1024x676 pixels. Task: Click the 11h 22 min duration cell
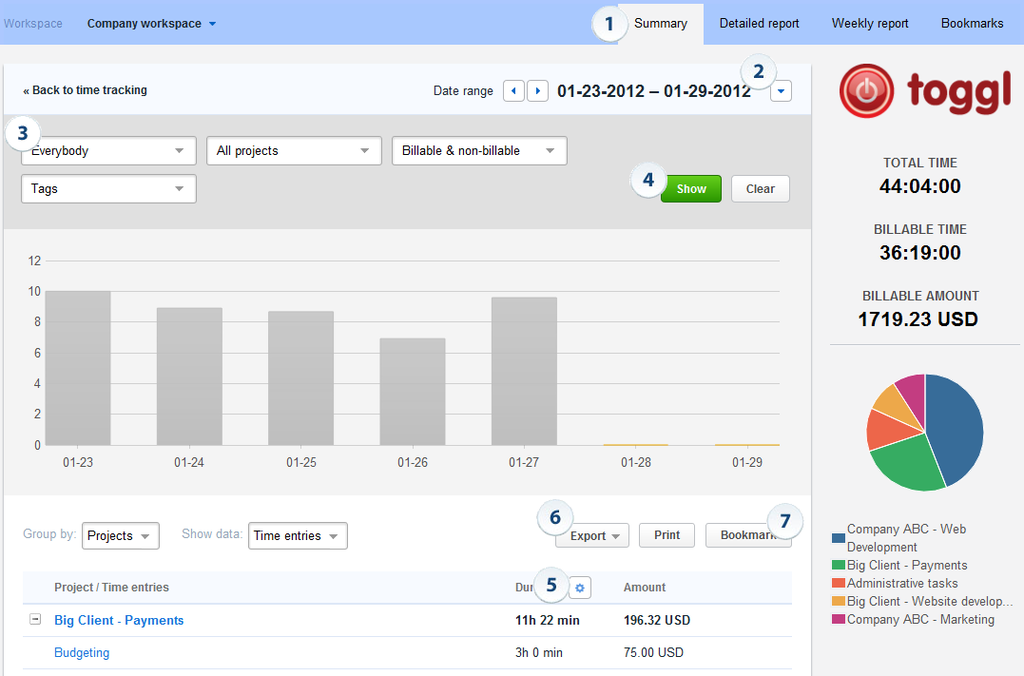click(547, 620)
